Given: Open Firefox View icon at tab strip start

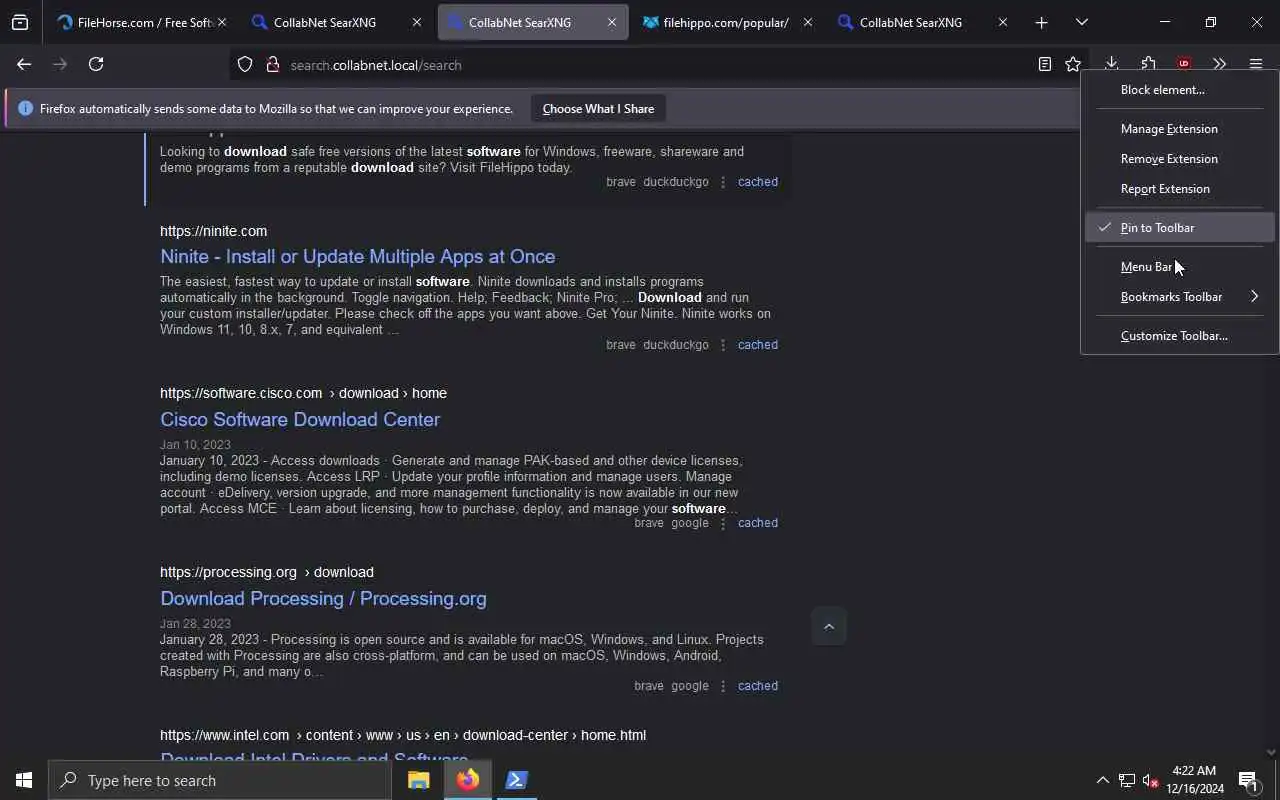Looking at the screenshot, I should (20, 22).
